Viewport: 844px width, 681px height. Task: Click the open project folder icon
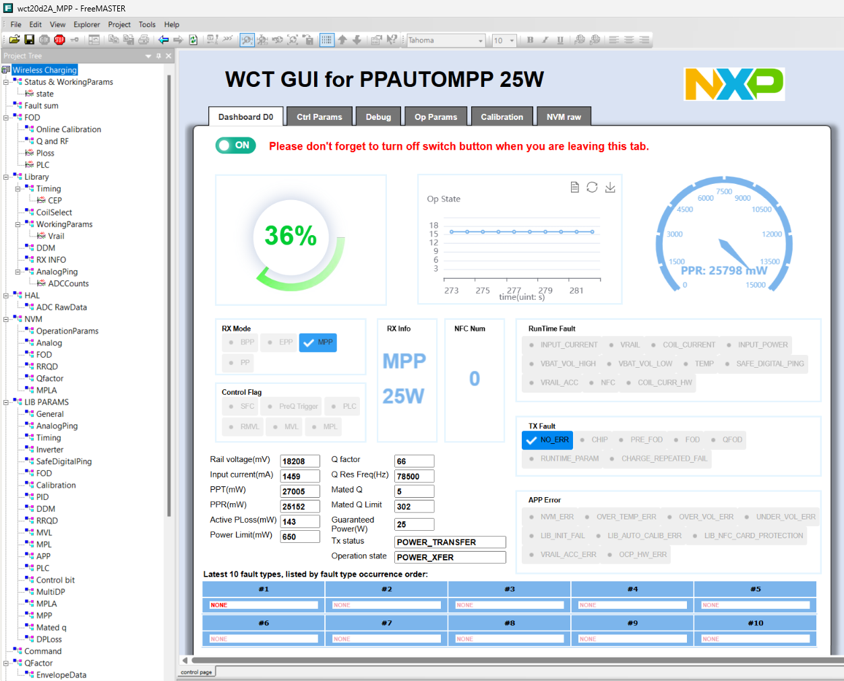click(15, 40)
